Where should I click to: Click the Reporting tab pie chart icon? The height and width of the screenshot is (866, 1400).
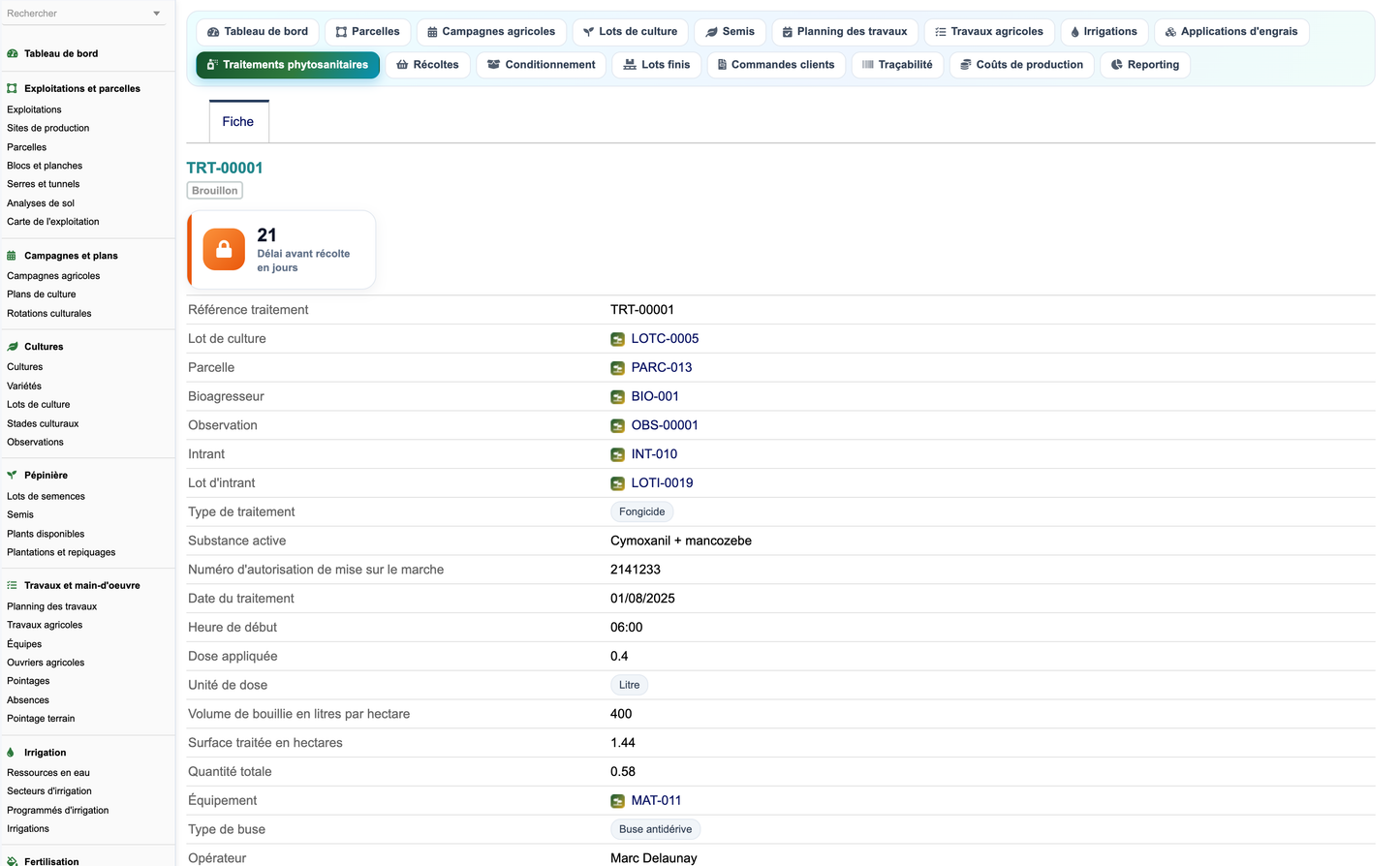(x=1117, y=65)
